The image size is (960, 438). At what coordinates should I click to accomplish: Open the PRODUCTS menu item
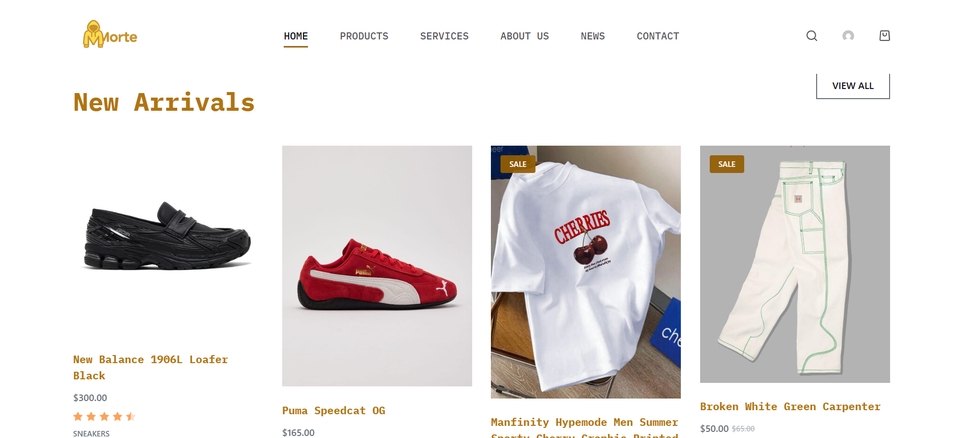click(364, 36)
